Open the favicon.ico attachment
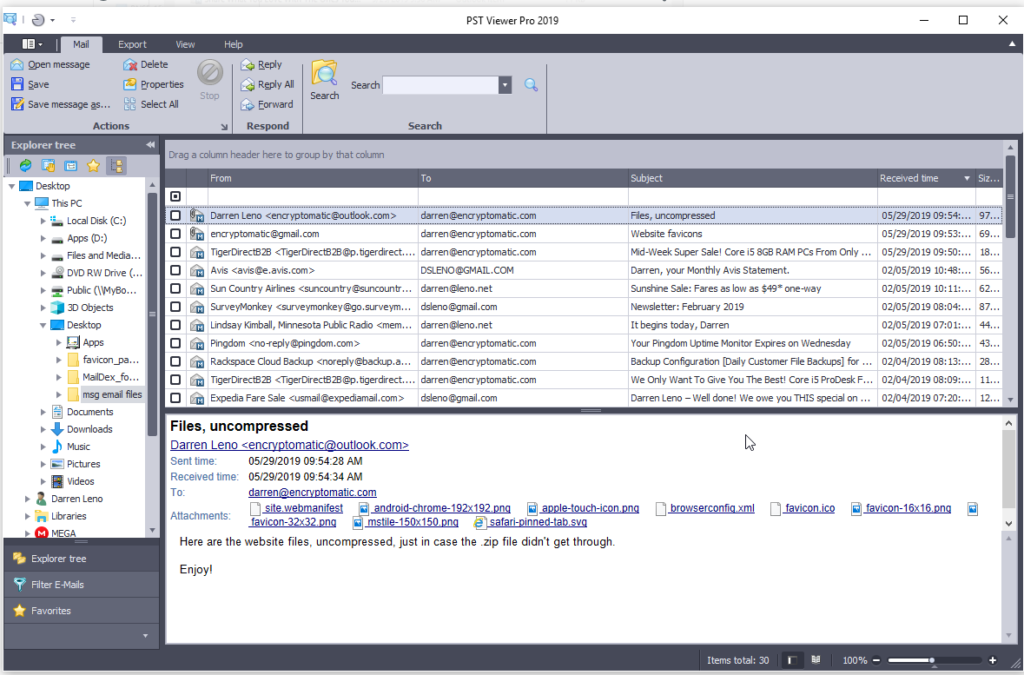This screenshot has height=675, width=1024. [810, 508]
